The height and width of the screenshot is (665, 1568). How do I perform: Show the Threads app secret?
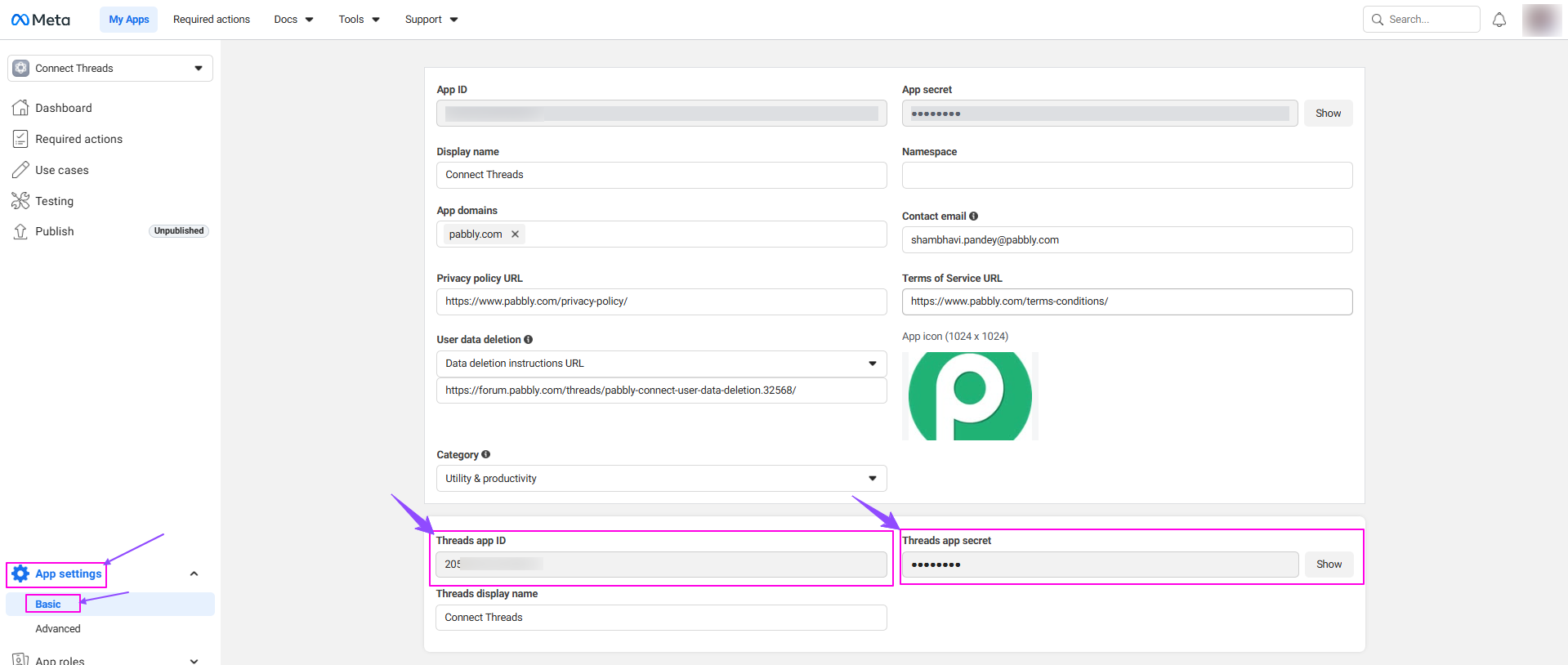(x=1329, y=565)
